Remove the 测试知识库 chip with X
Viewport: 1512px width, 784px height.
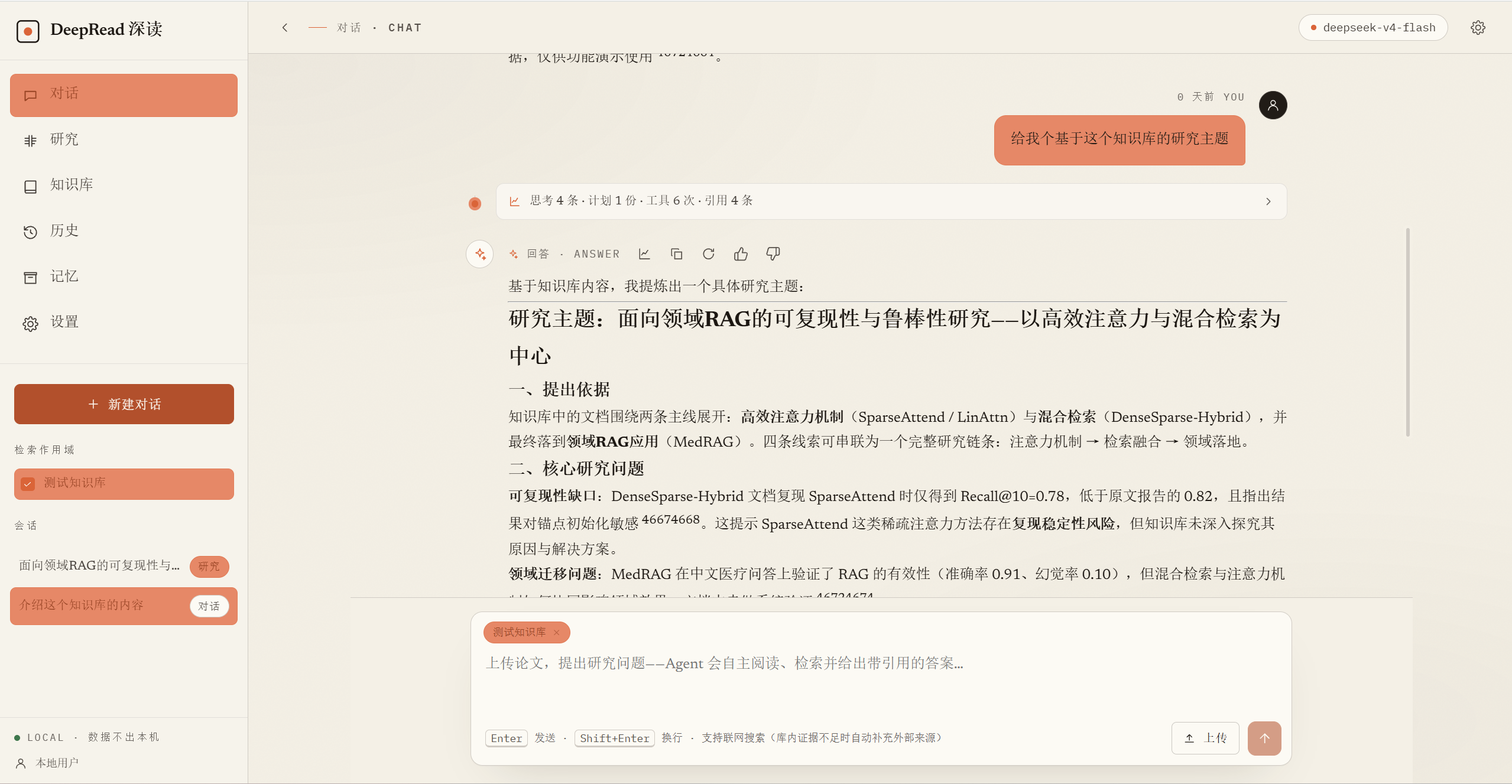click(556, 632)
